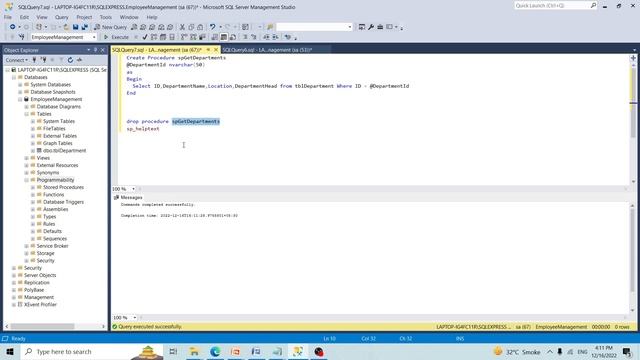Click Object Explorer activity monitor icon
The image size is (640, 360).
coord(79,60)
